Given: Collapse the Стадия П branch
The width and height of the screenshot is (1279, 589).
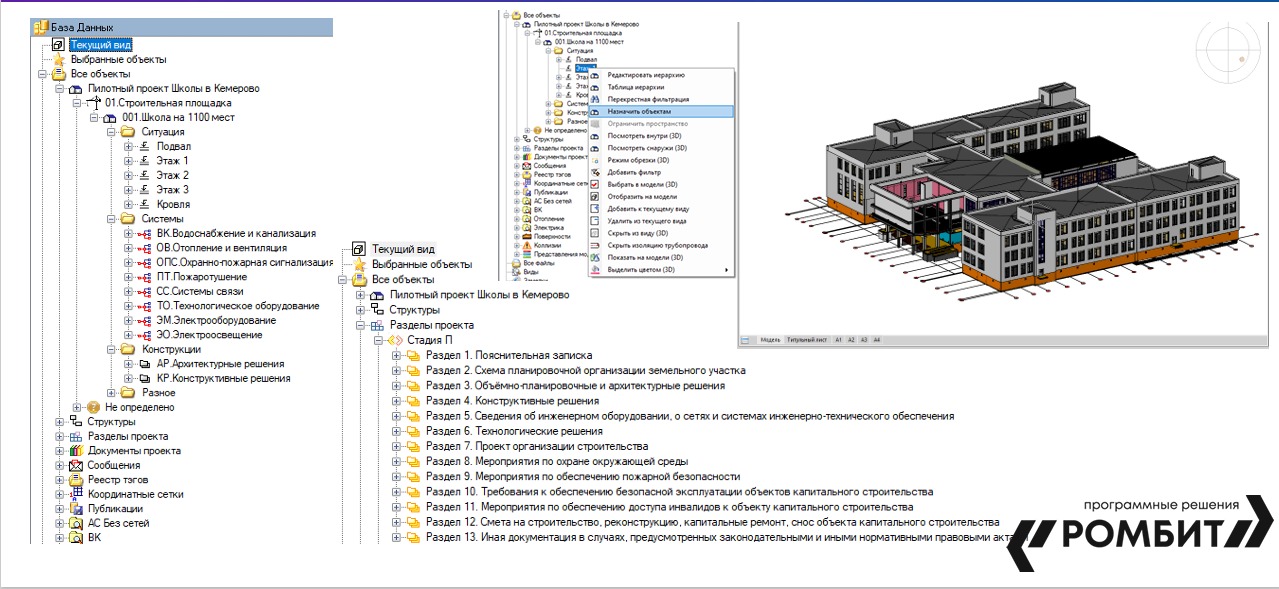Looking at the screenshot, I should 379,341.
